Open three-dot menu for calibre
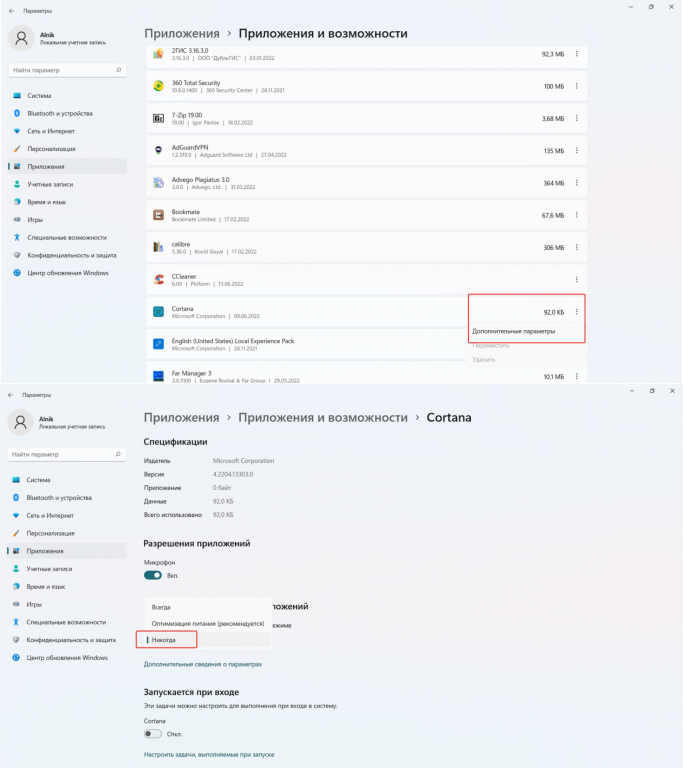The height and width of the screenshot is (768, 683). tap(577, 247)
